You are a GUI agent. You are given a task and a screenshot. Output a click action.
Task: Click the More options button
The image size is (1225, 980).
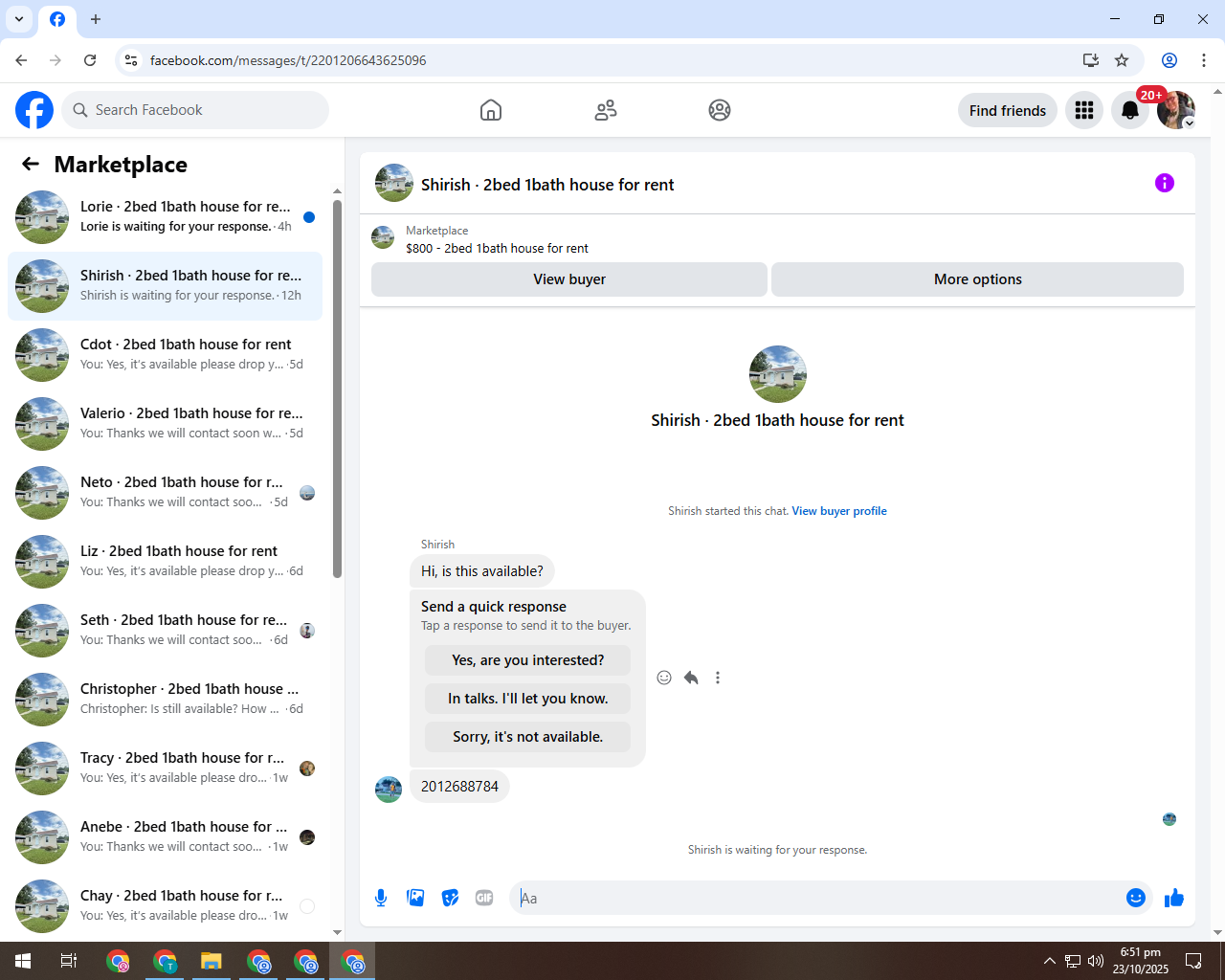978,279
